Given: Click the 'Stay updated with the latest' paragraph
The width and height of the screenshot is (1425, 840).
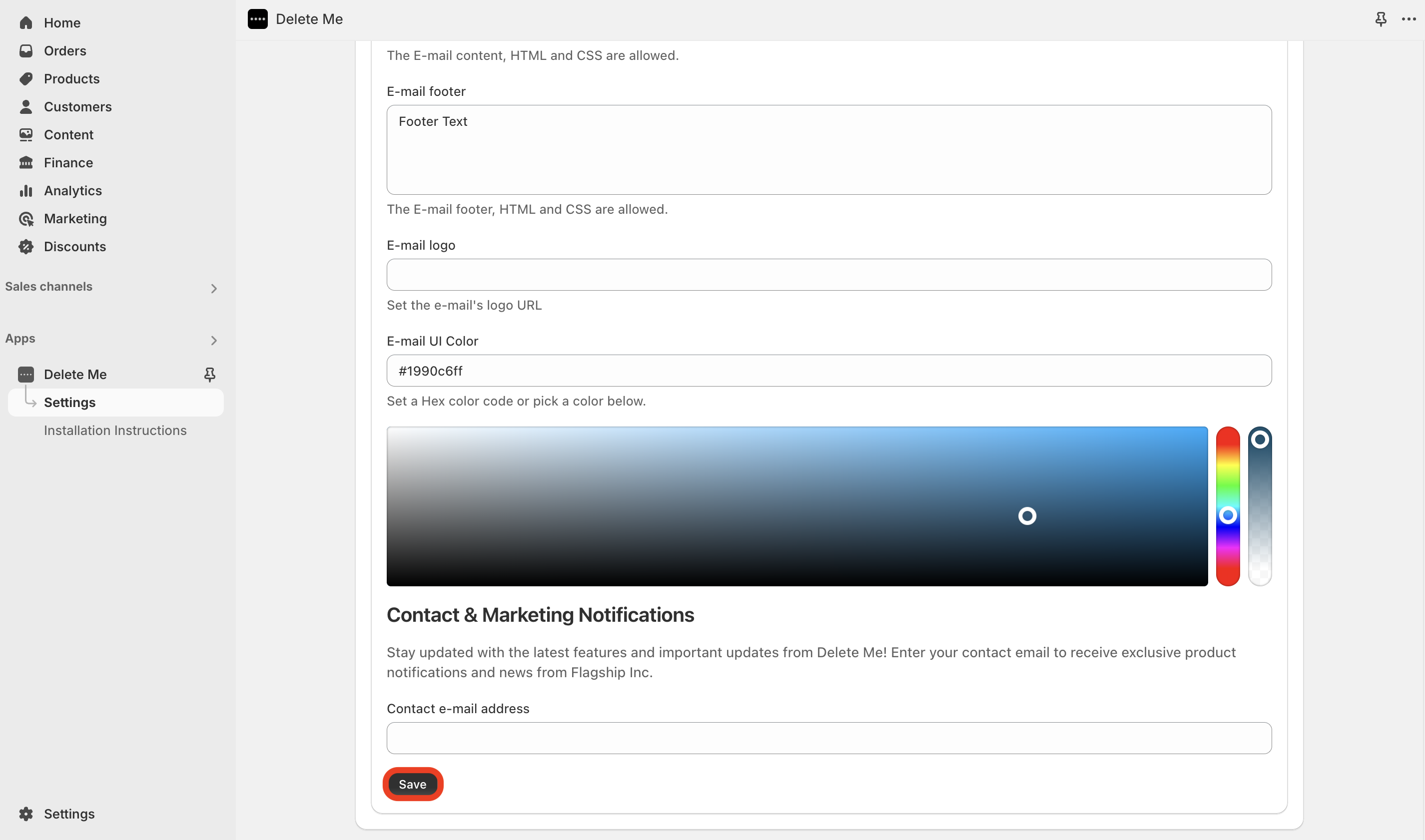Looking at the screenshot, I should 811,663.
